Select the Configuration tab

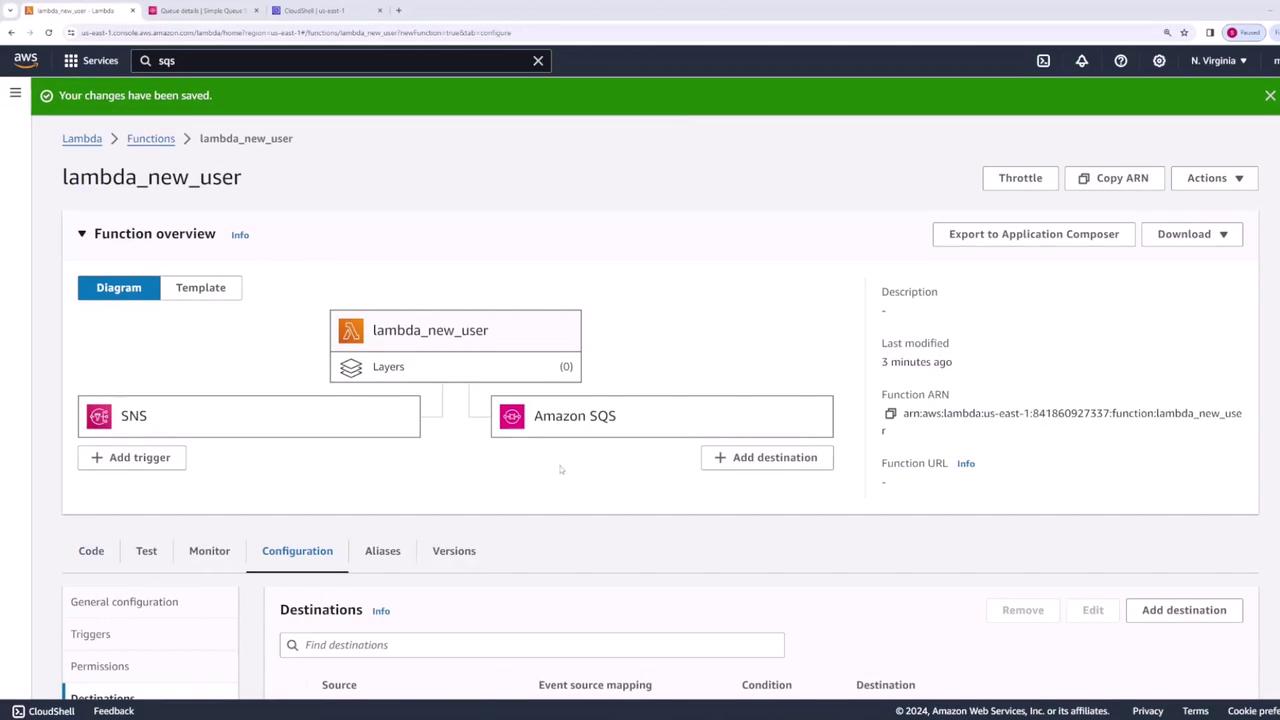tap(297, 551)
